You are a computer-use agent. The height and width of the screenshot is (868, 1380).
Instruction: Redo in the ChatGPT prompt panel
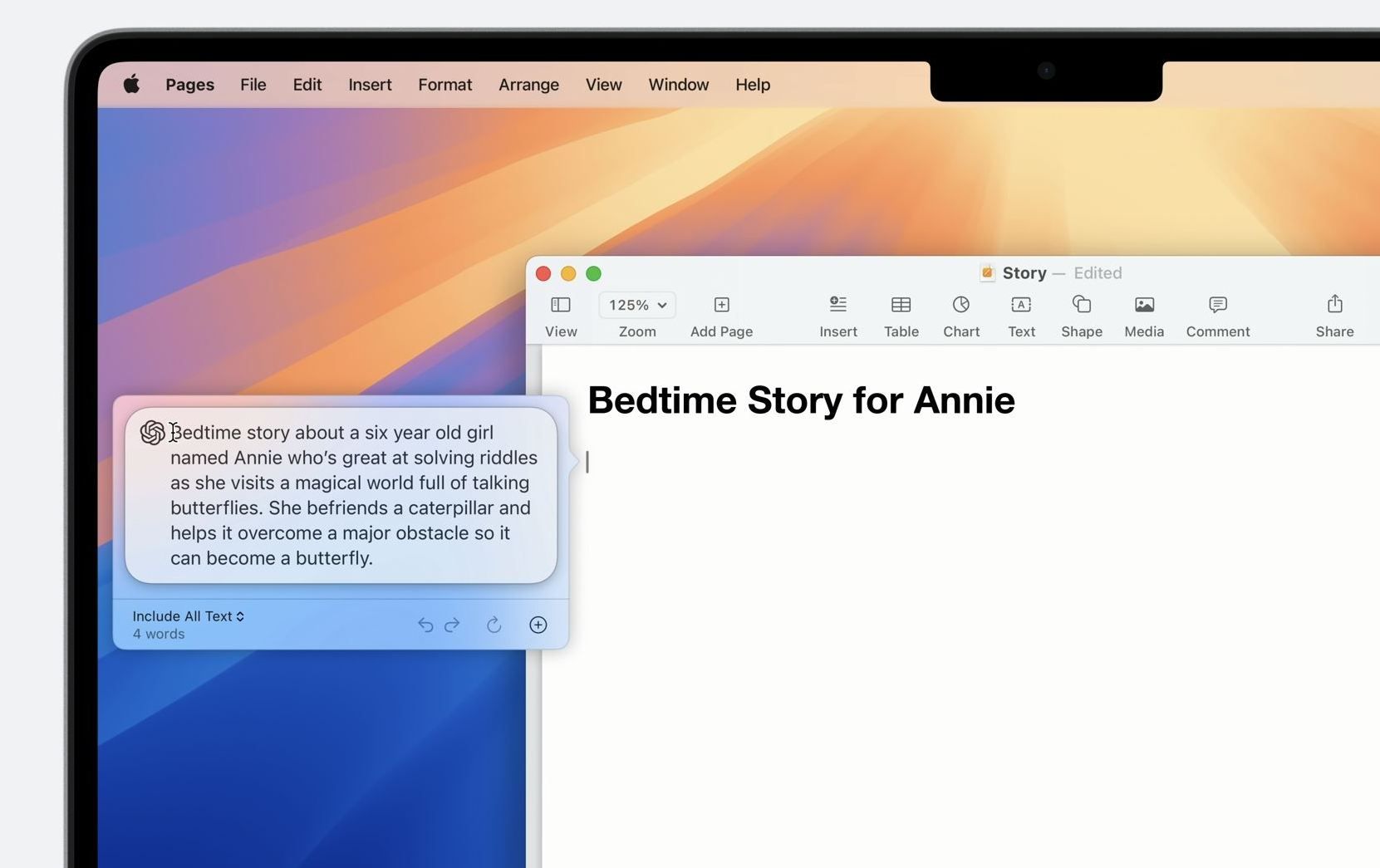coord(452,625)
